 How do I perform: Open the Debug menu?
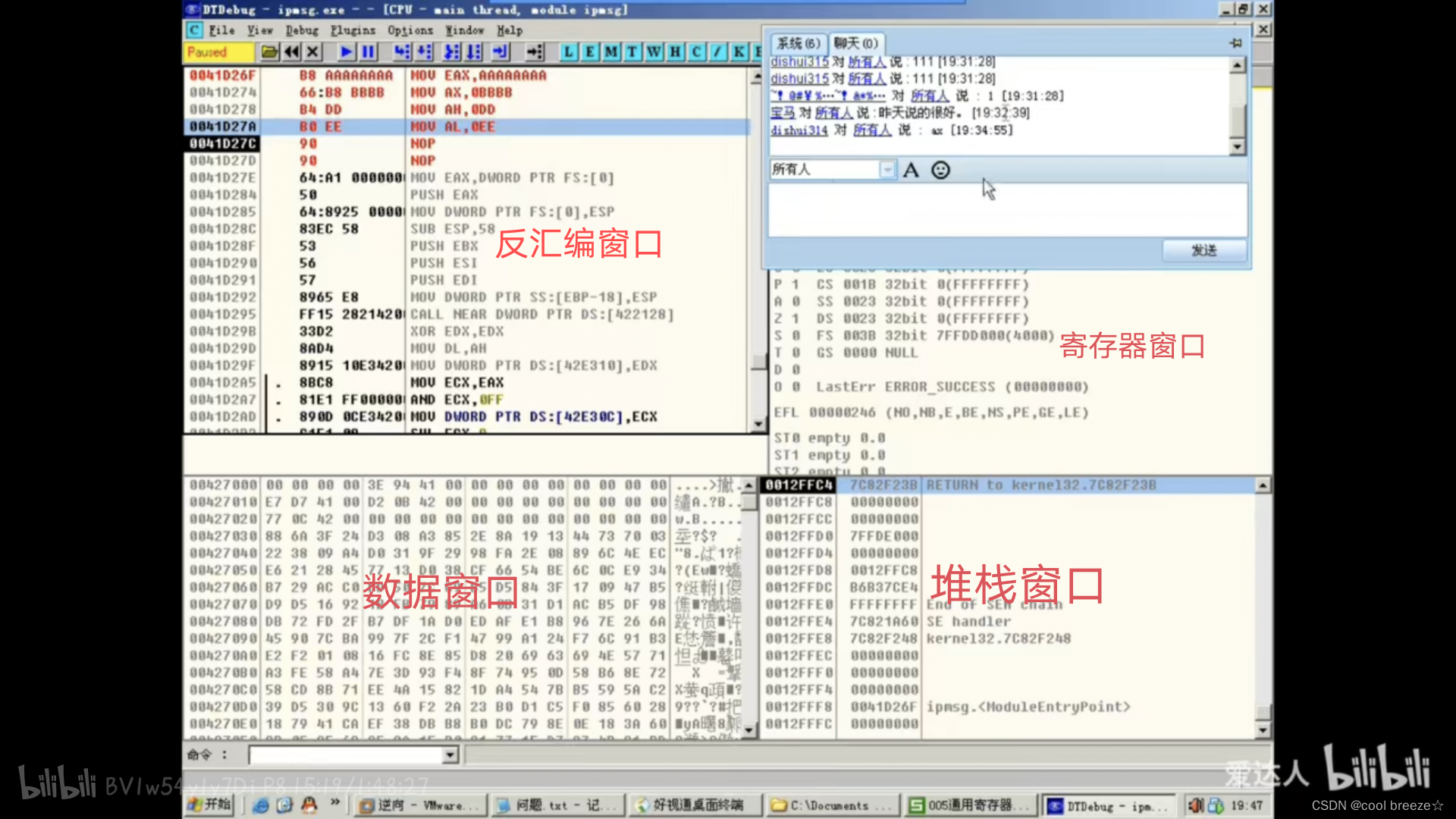pos(302,30)
